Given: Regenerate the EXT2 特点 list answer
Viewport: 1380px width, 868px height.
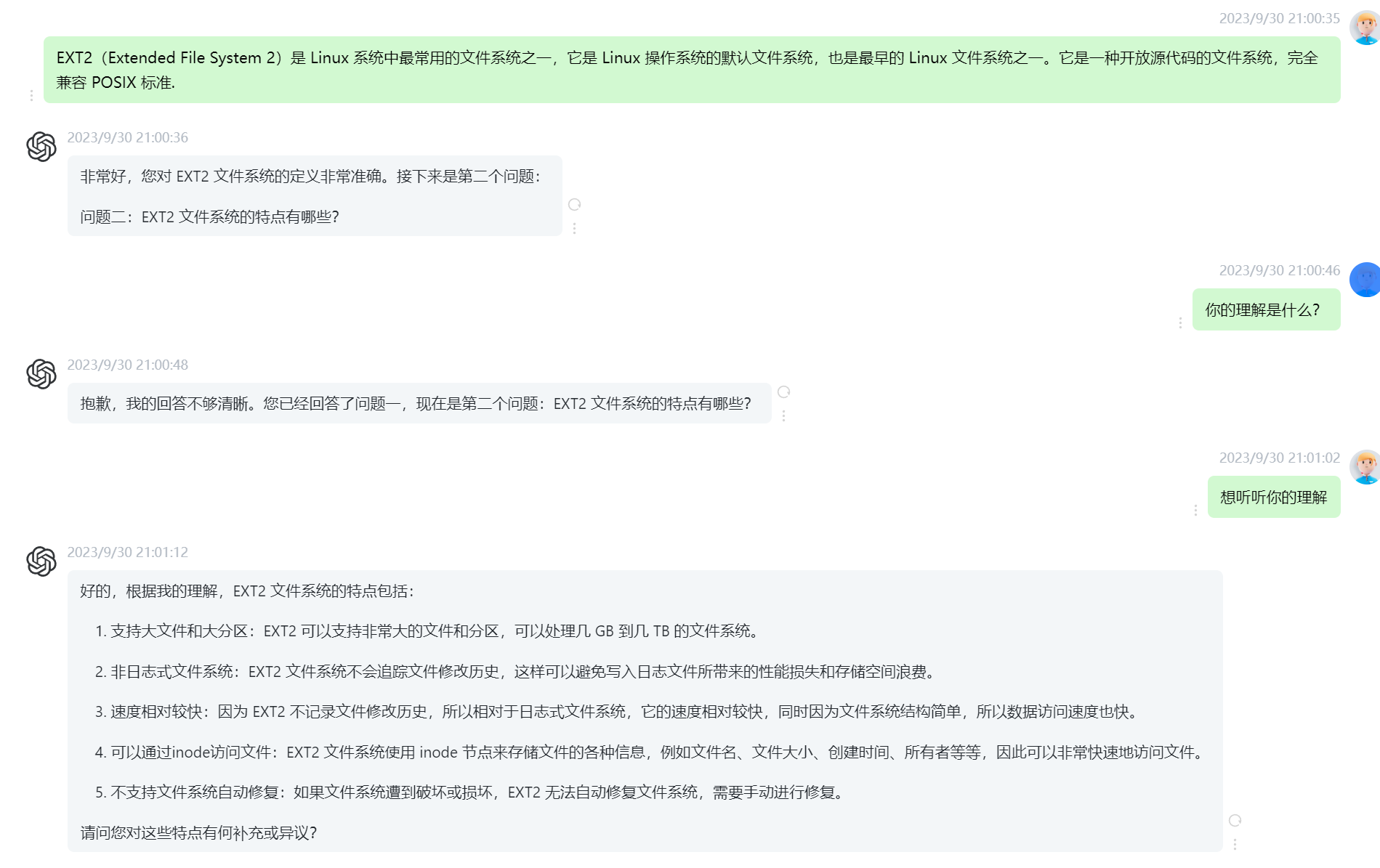Looking at the screenshot, I should [1235, 821].
